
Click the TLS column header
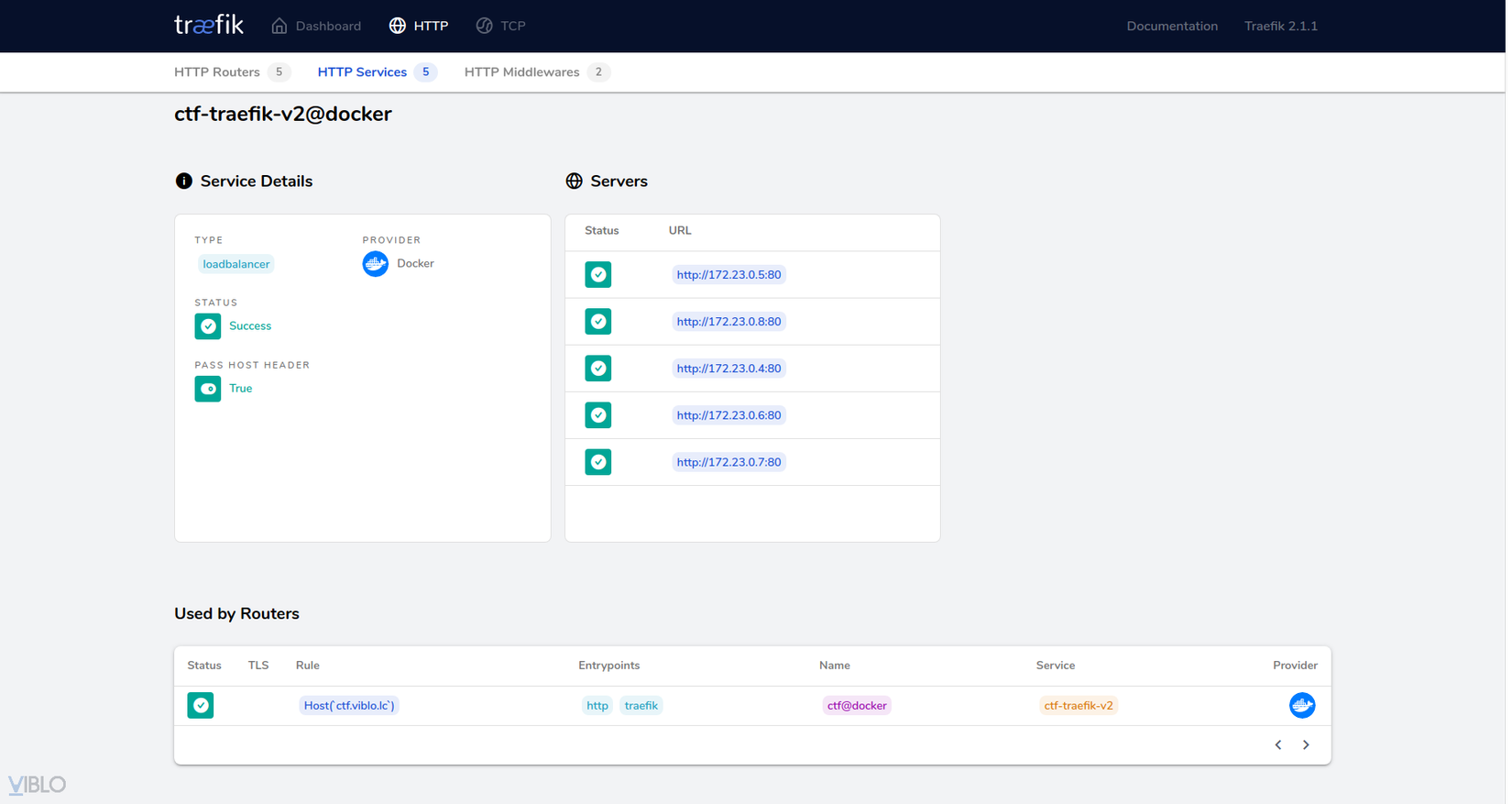pos(258,666)
